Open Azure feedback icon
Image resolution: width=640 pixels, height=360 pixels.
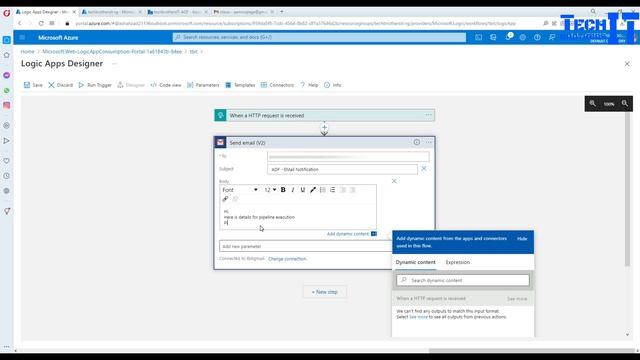552,38
